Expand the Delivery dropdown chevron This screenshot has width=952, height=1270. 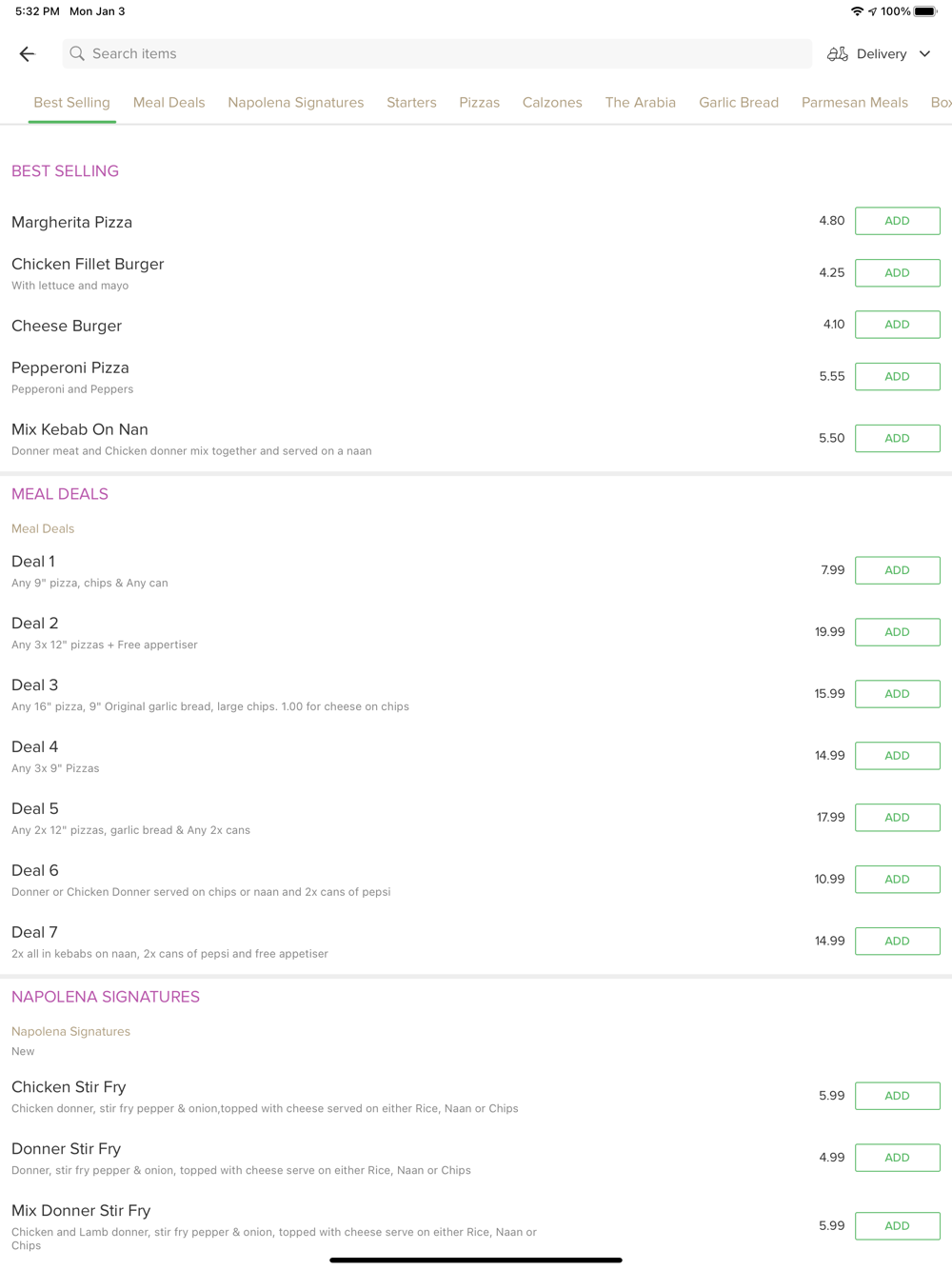(x=925, y=54)
